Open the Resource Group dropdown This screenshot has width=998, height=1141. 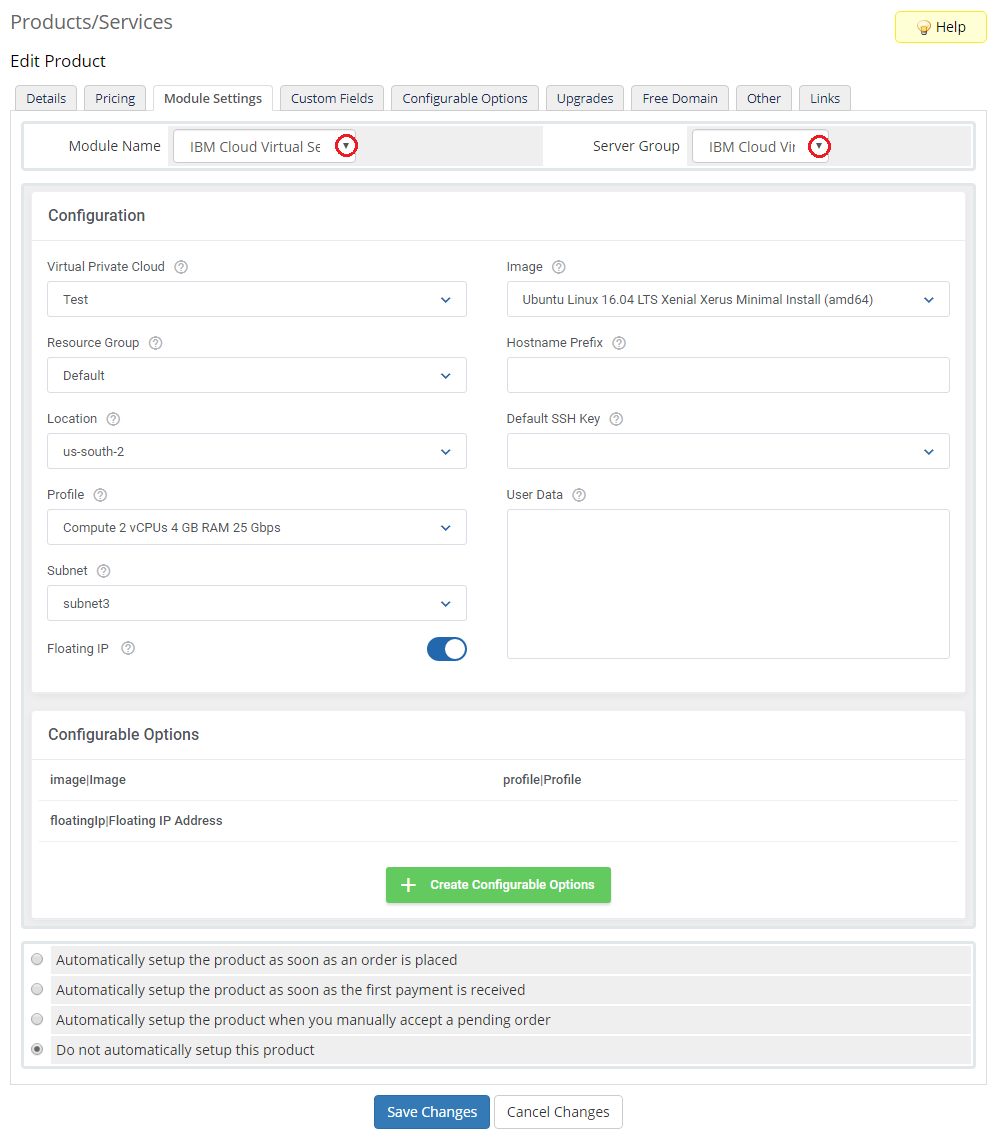(257, 375)
